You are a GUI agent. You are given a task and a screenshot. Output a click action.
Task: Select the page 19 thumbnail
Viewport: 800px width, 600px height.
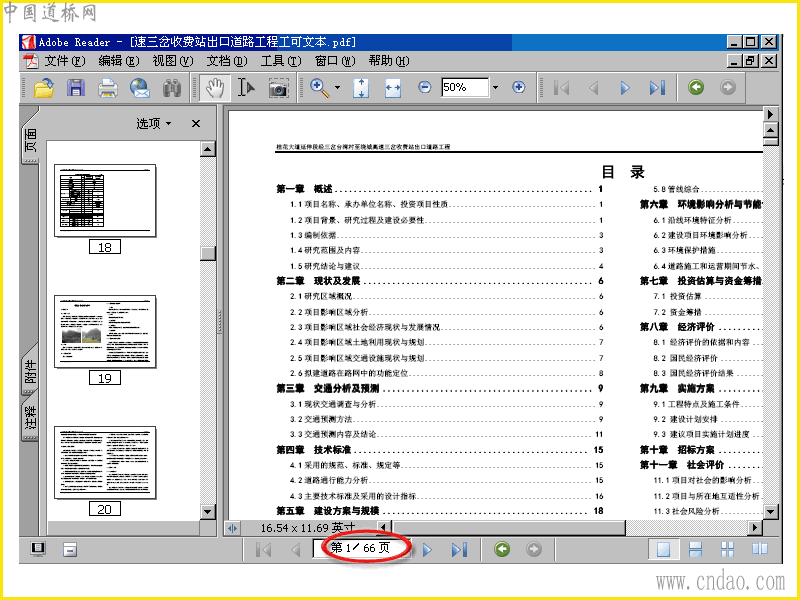click(x=105, y=332)
